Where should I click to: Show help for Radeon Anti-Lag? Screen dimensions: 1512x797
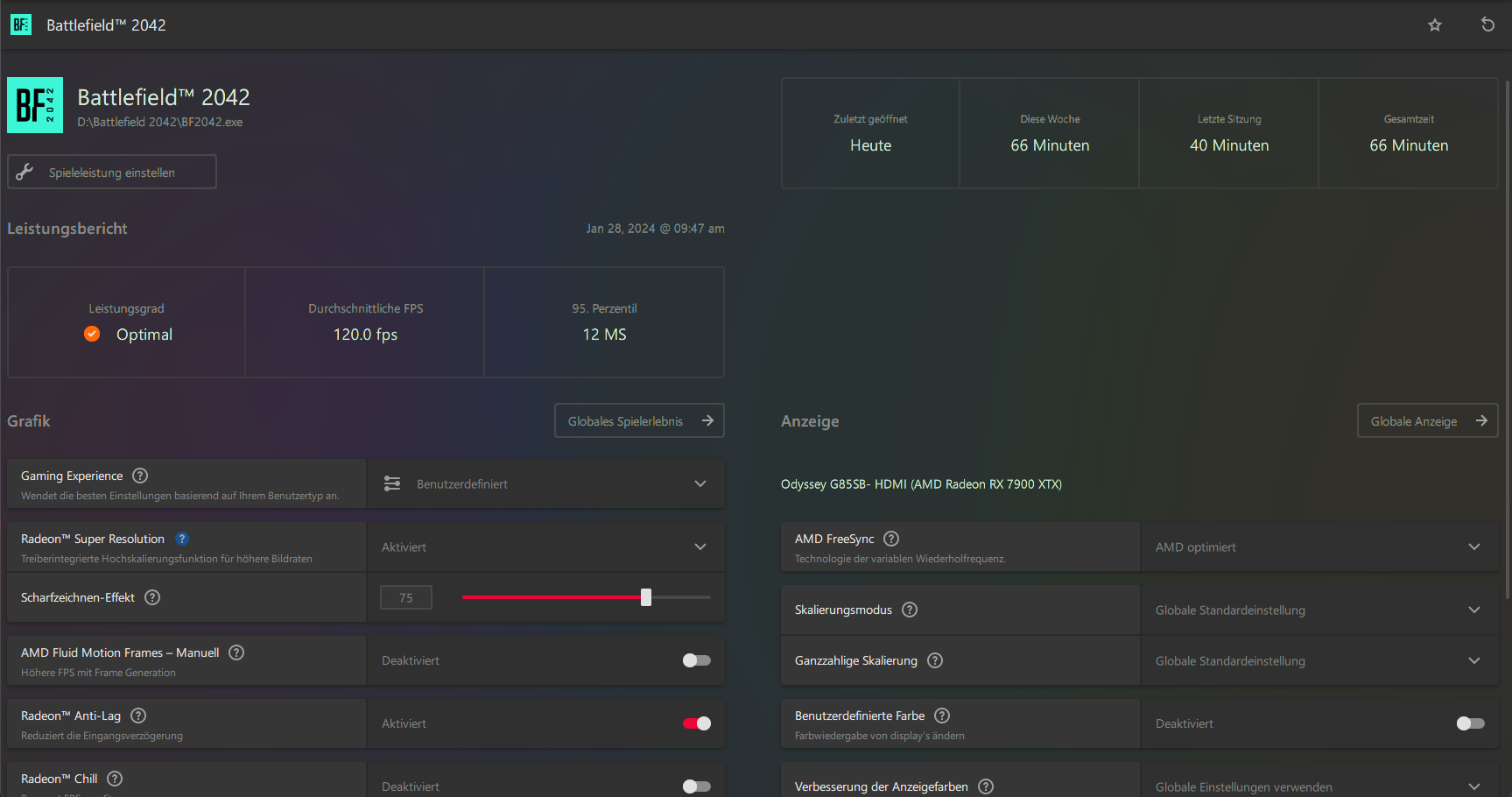(138, 716)
